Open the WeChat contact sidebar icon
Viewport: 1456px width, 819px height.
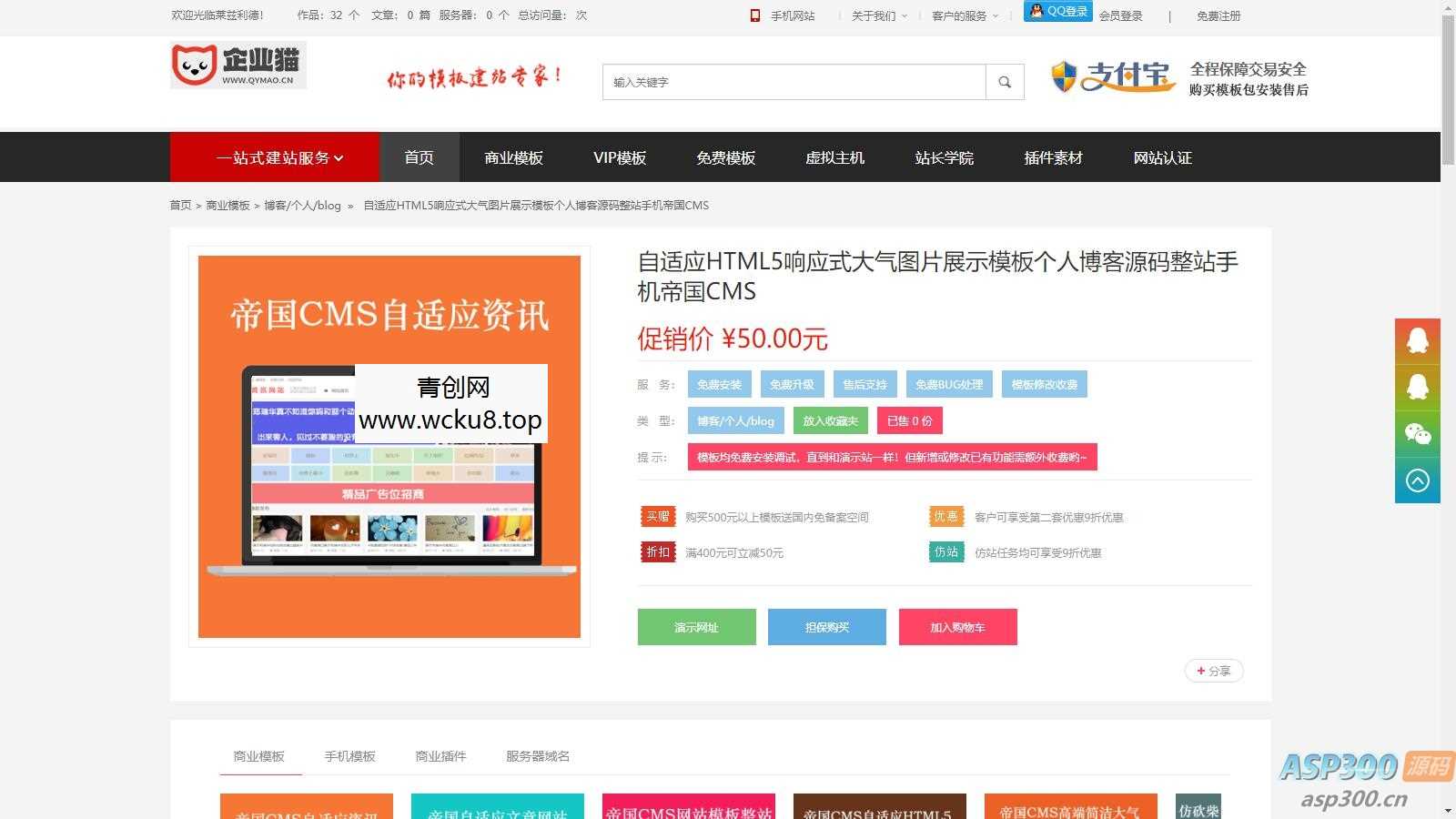1417,434
